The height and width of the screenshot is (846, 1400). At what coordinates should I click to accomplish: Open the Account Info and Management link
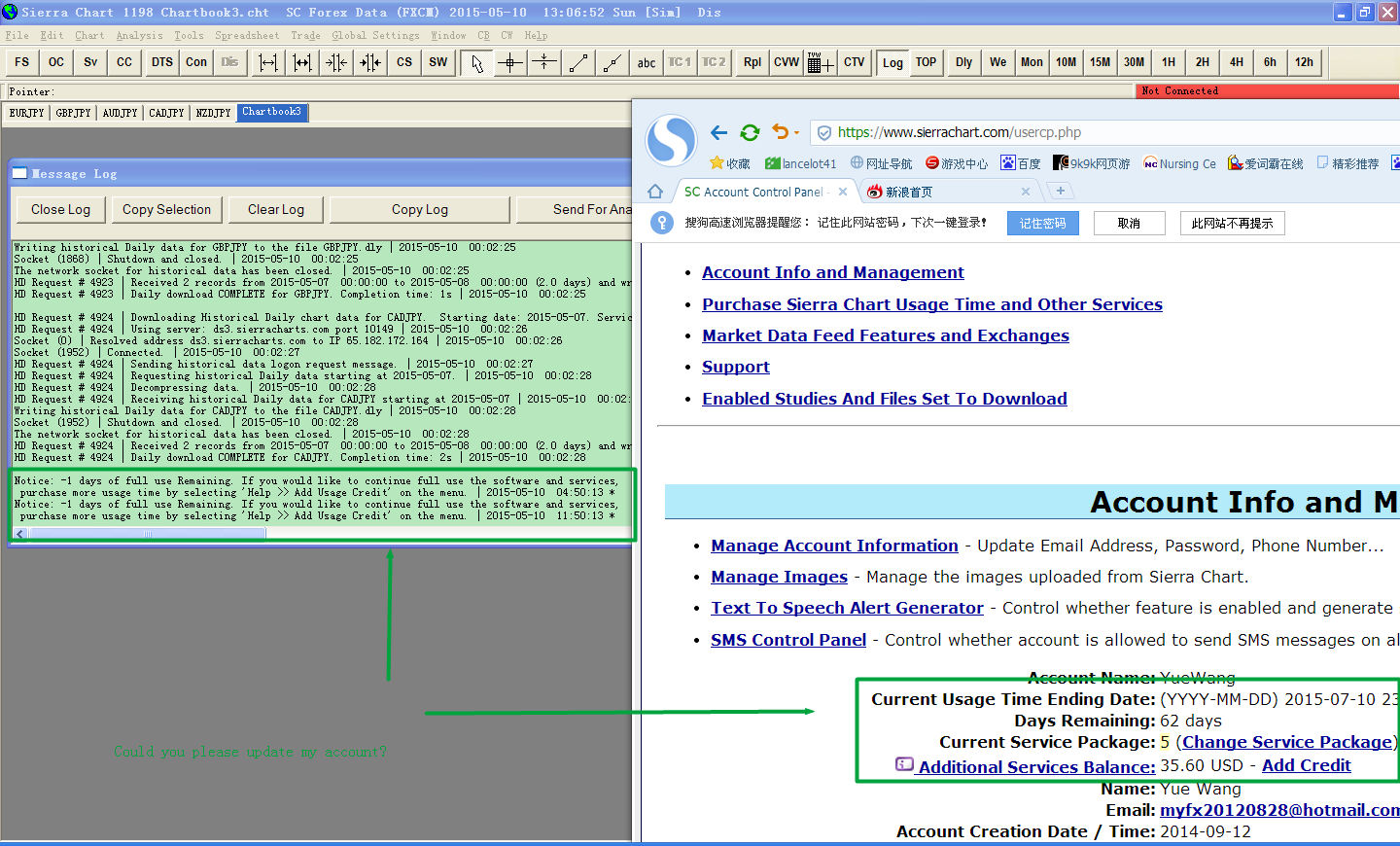pyautogui.click(x=833, y=272)
